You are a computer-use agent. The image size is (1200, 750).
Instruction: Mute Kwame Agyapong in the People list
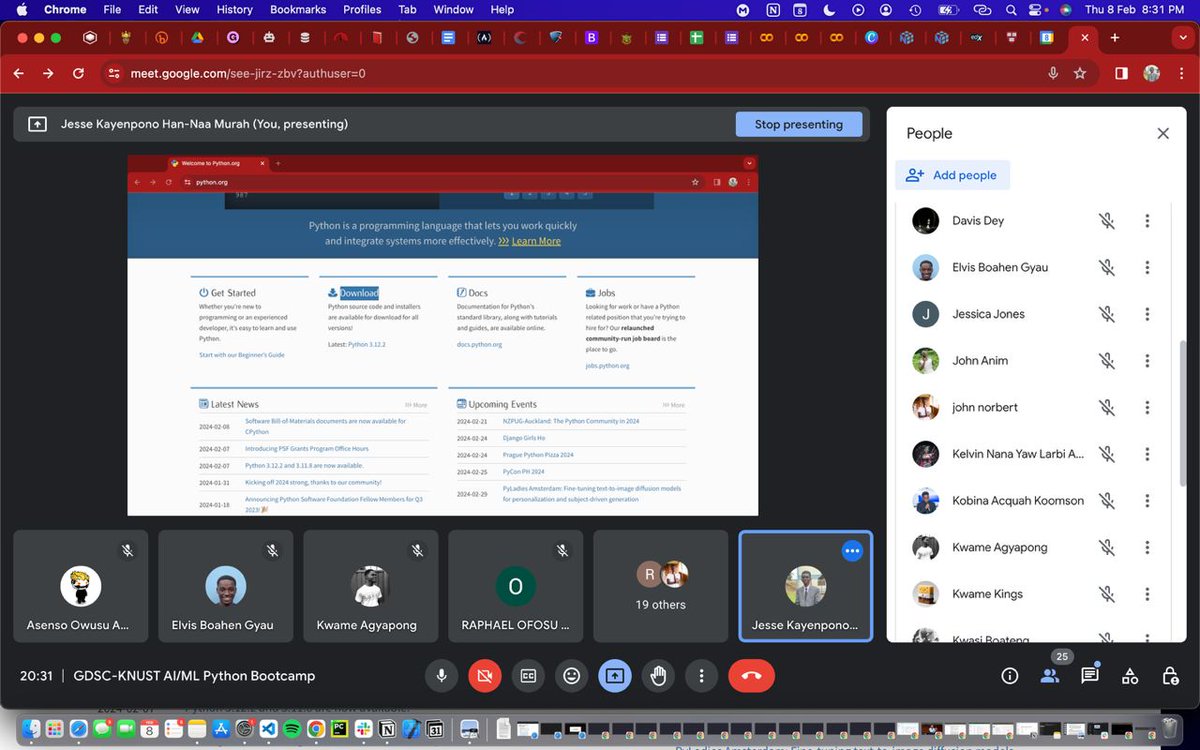1107,547
